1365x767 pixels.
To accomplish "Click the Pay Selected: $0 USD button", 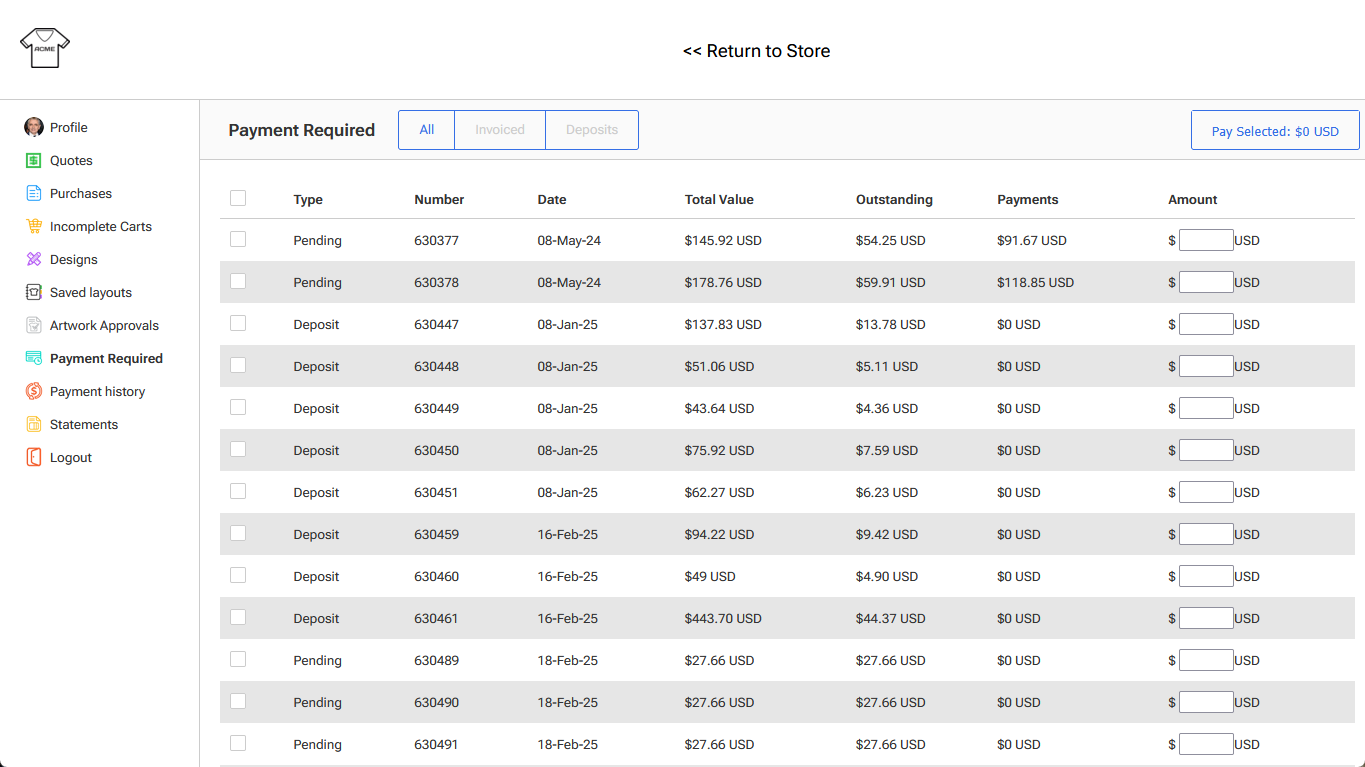I will [x=1275, y=131].
